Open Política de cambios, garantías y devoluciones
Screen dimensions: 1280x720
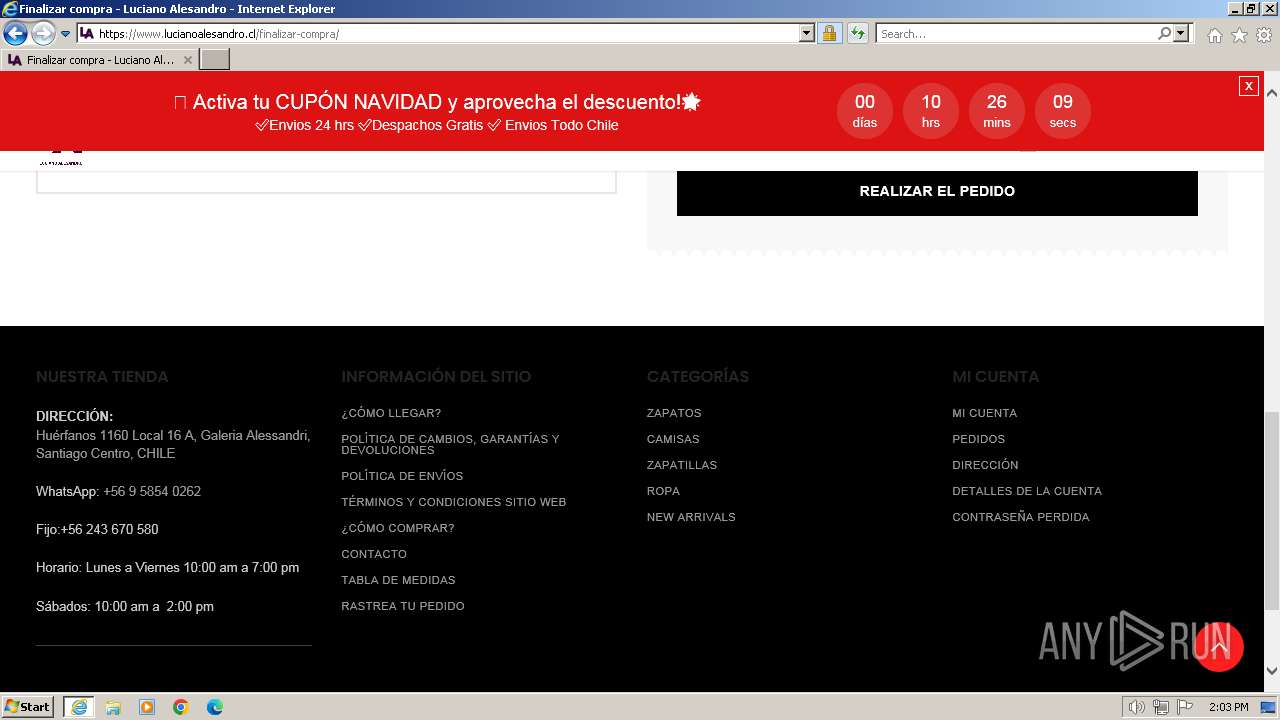coord(450,445)
